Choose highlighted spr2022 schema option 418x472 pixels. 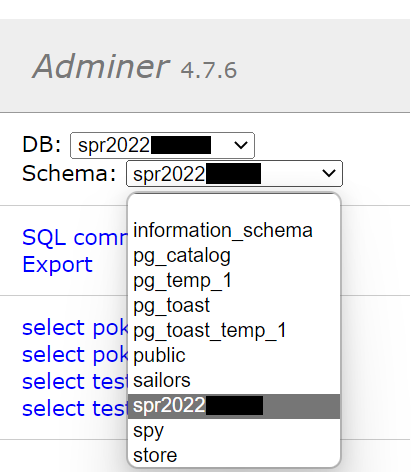234,406
